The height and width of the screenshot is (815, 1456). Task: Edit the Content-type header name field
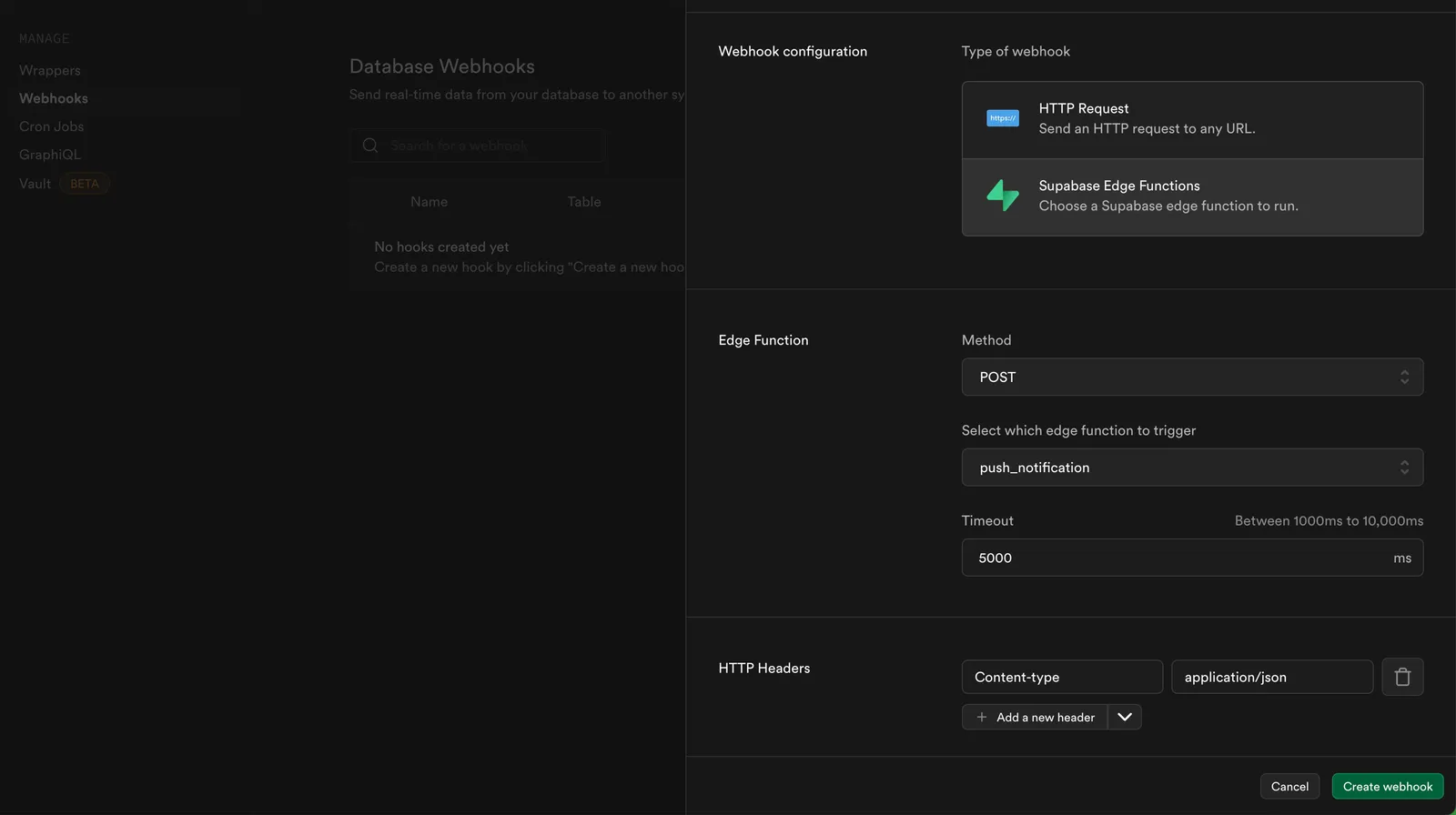(1062, 677)
